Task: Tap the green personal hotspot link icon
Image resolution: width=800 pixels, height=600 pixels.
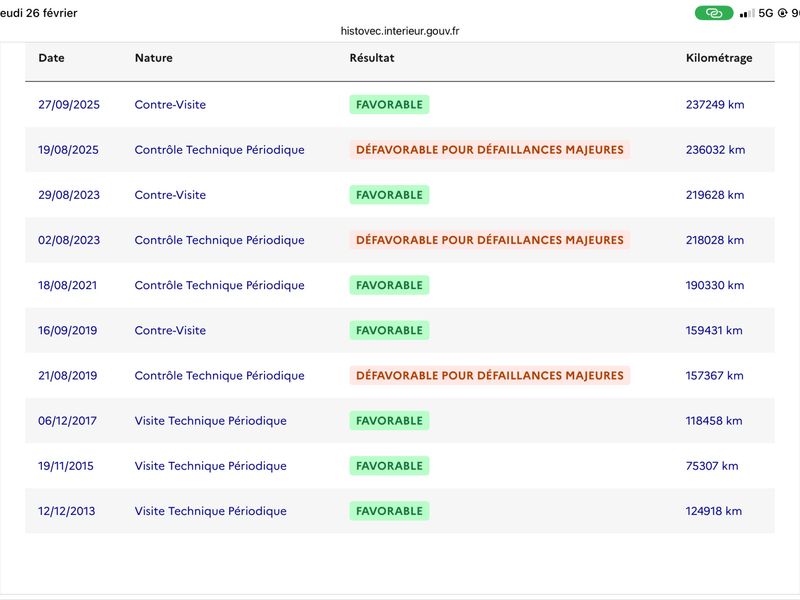Action: point(714,13)
